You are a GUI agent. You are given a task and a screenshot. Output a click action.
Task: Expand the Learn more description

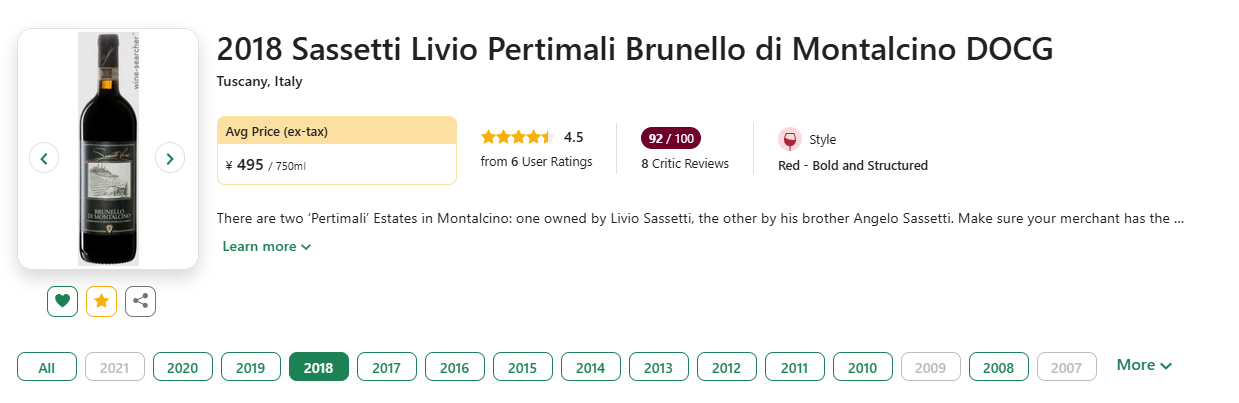click(266, 246)
